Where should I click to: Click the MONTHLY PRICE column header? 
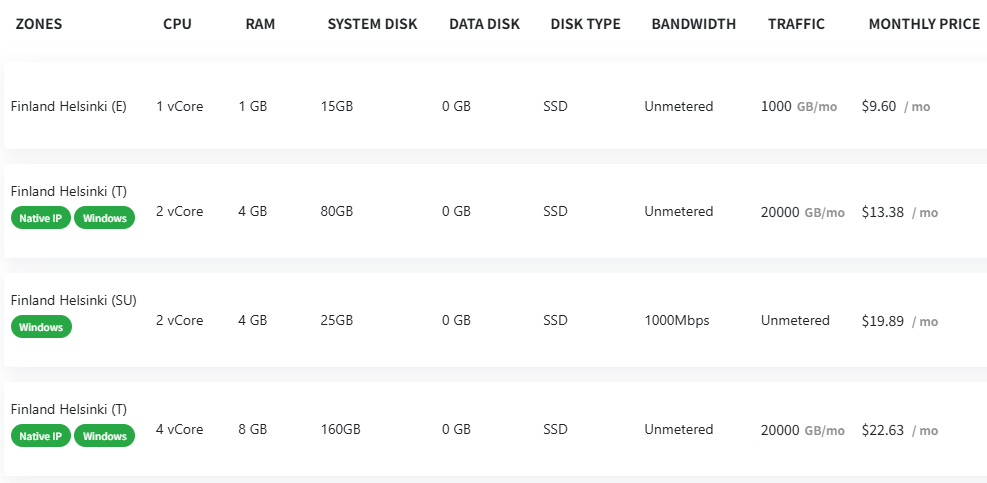click(x=924, y=24)
